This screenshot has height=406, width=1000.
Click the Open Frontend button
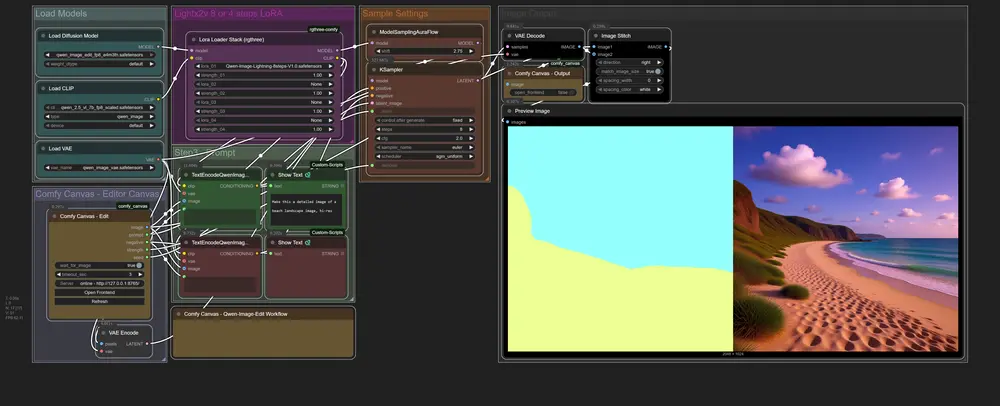click(99, 293)
